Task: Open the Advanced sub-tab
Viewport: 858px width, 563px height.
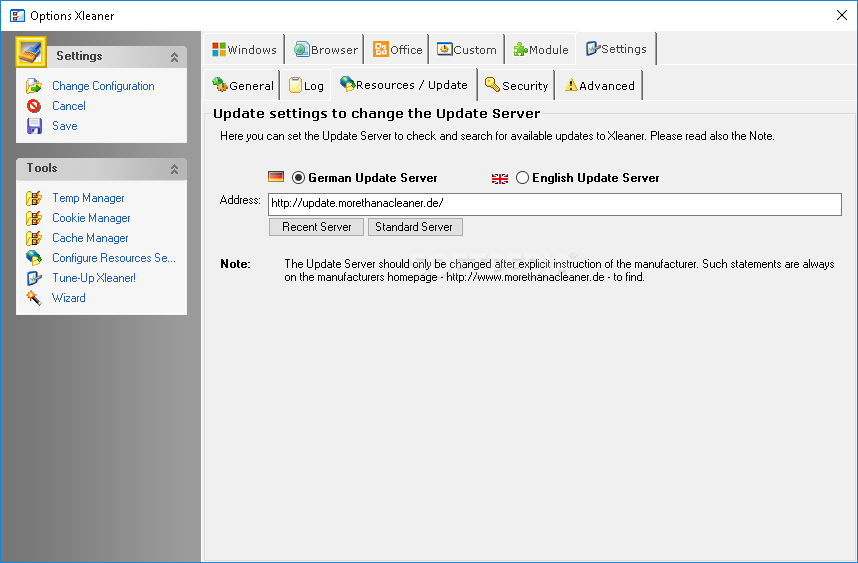Action: pyautogui.click(x=599, y=85)
